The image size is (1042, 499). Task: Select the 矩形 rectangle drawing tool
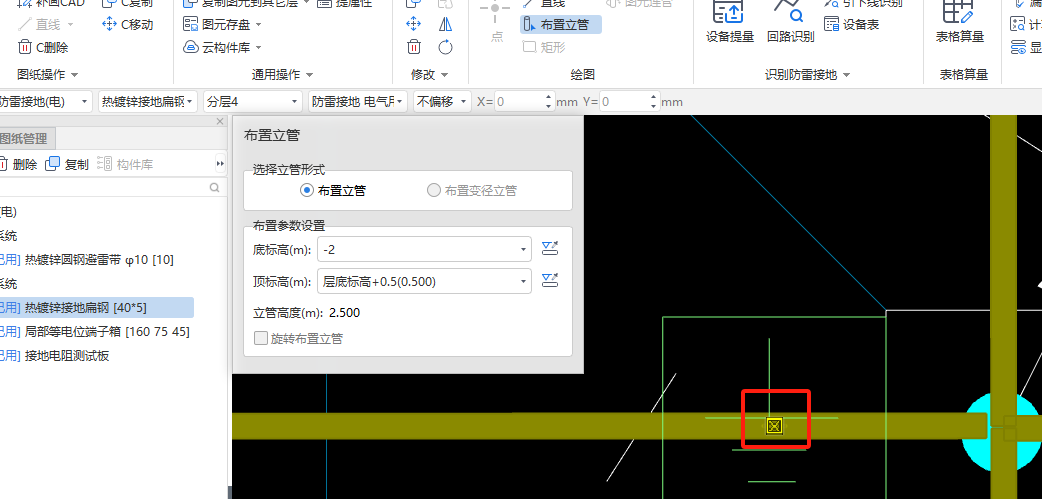544,47
